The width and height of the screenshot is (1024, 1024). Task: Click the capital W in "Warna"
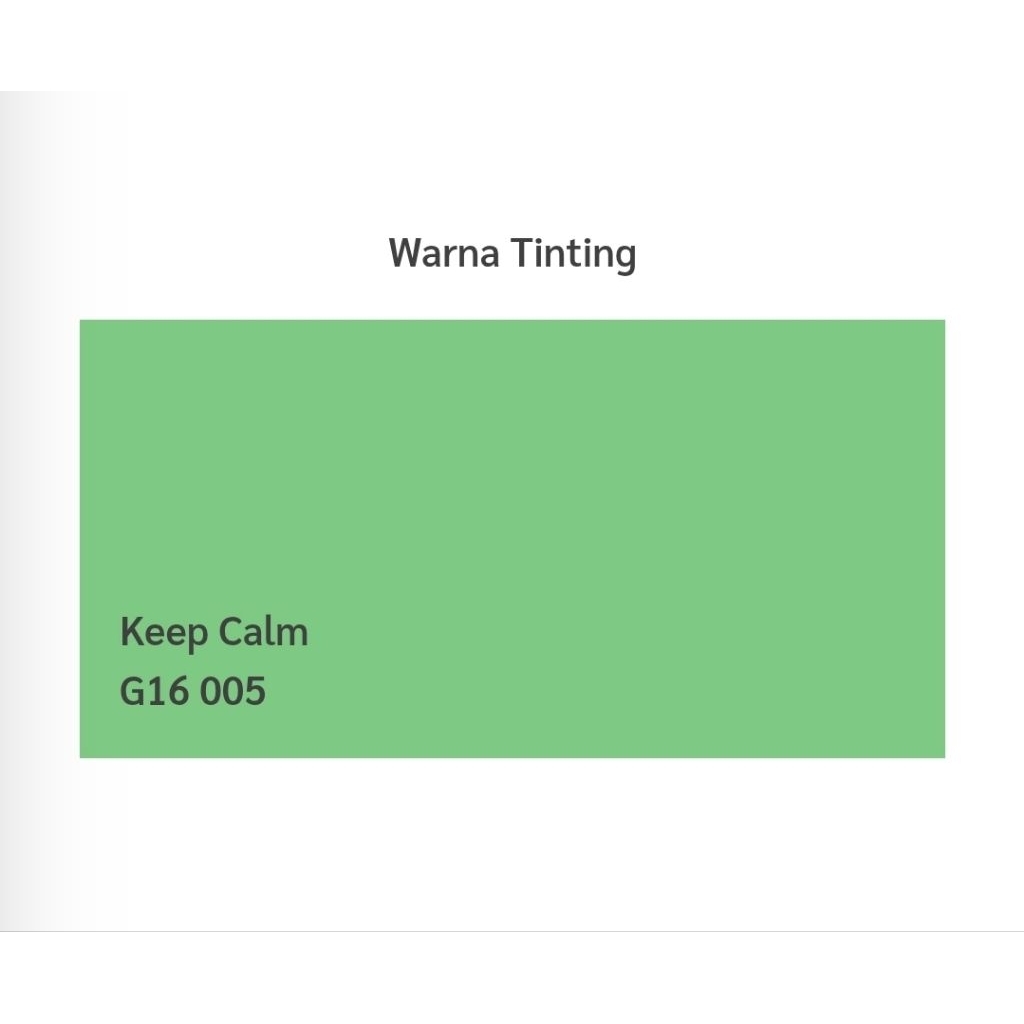pyautogui.click(x=405, y=253)
